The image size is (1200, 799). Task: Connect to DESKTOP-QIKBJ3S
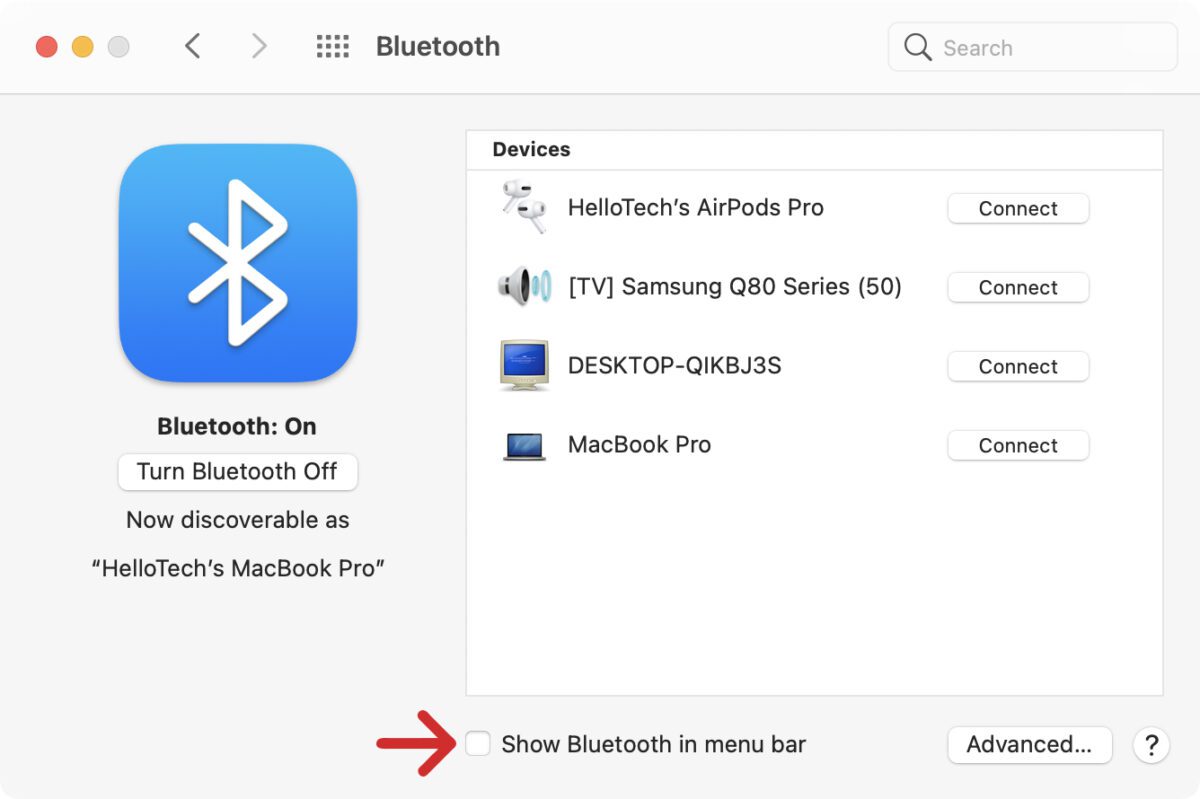pyautogui.click(x=1017, y=366)
